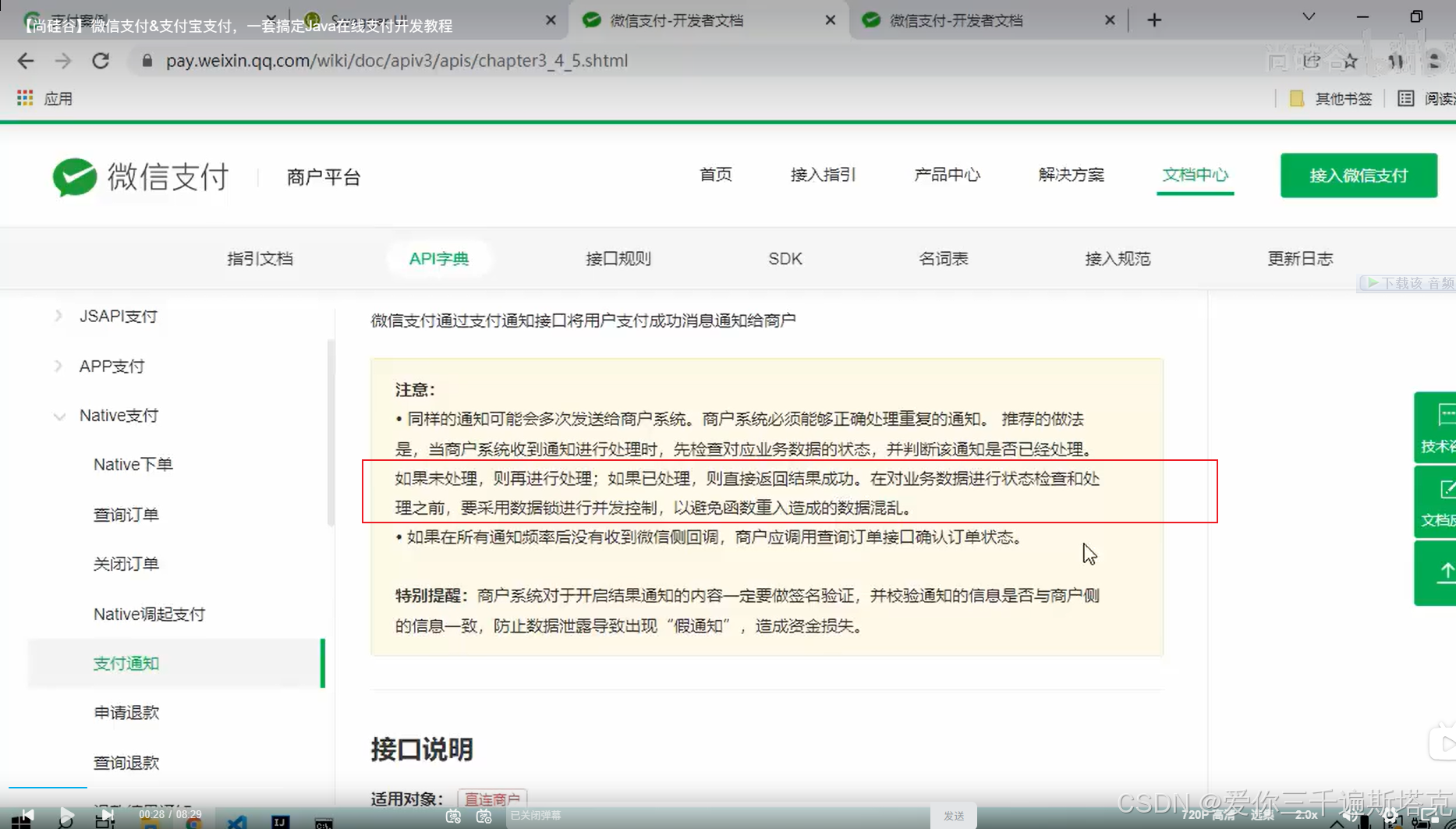
Task: Open 申请退款 in sidebar
Action: (x=126, y=713)
